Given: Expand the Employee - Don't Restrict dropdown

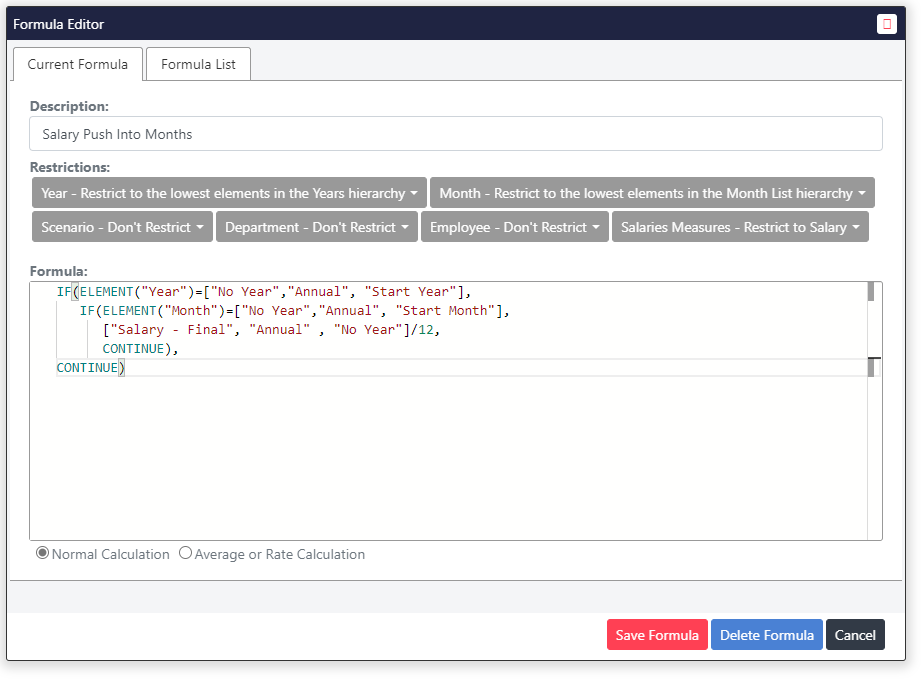Looking at the screenshot, I should point(514,227).
